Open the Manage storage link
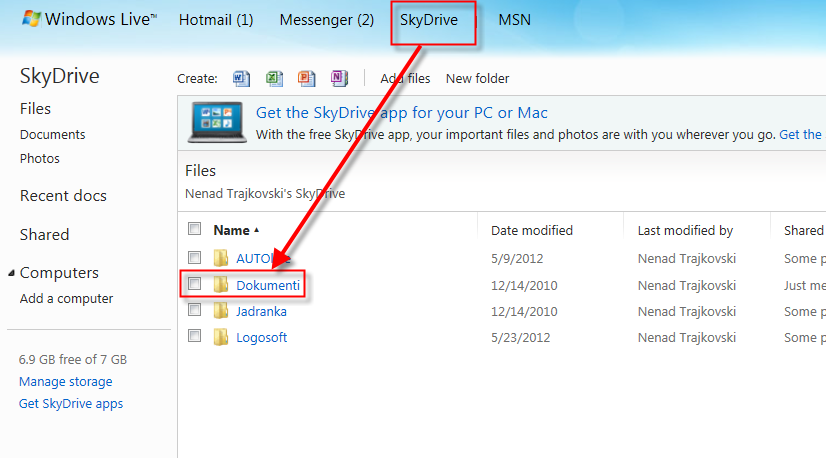826x458 pixels. tap(66, 381)
